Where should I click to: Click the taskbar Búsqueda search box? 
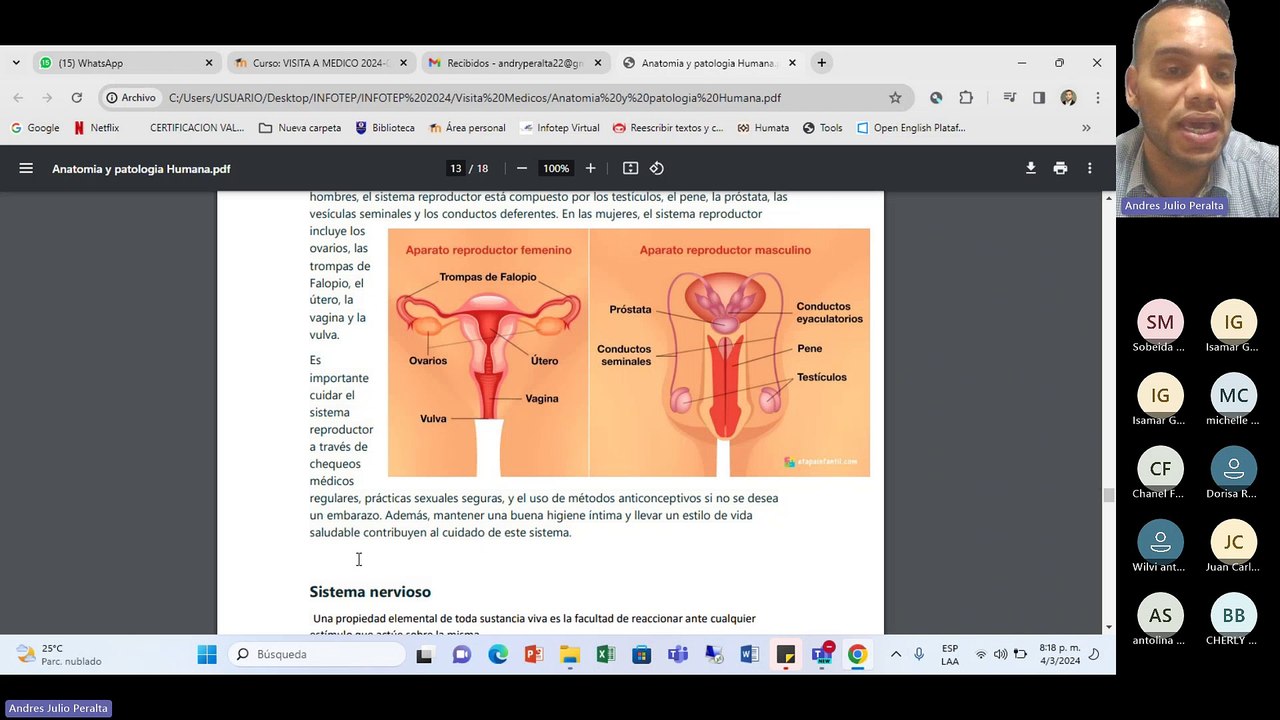317,655
